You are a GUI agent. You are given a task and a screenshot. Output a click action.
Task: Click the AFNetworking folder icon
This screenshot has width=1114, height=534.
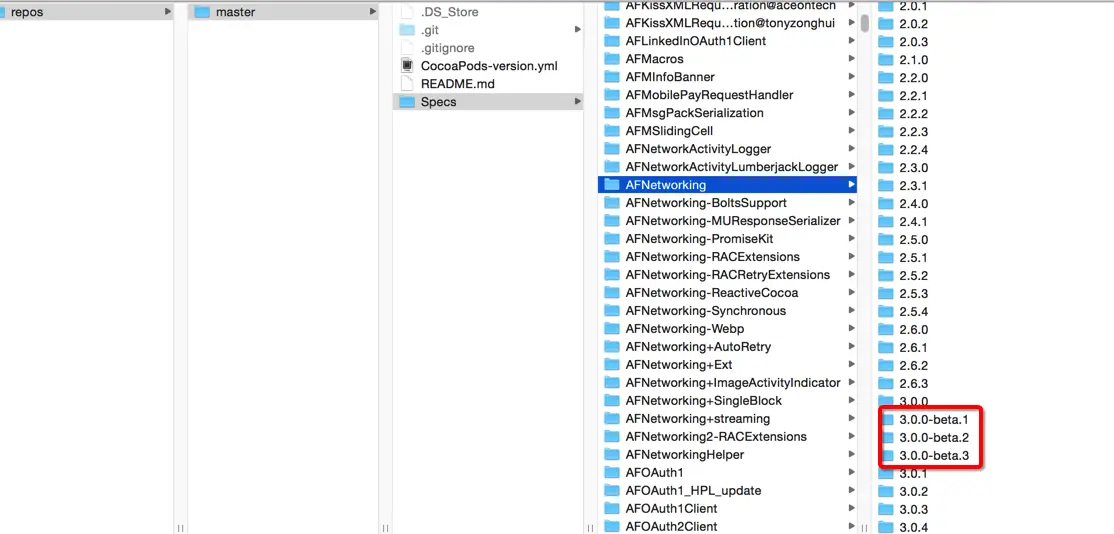612,185
